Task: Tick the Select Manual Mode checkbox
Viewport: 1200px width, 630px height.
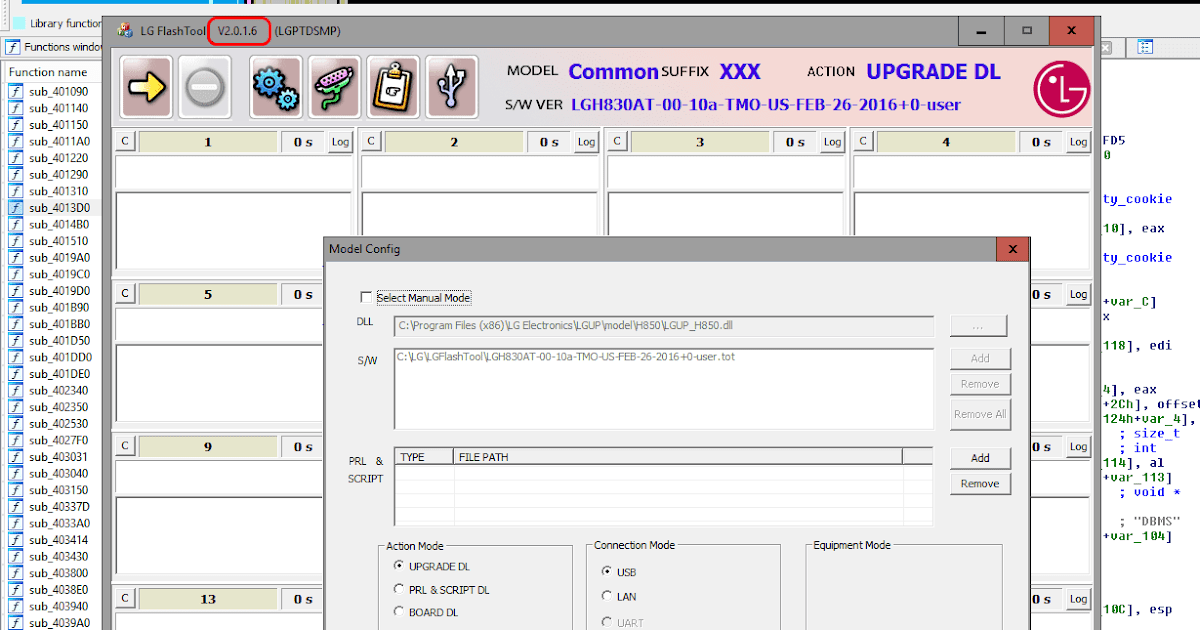Action: click(x=366, y=297)
